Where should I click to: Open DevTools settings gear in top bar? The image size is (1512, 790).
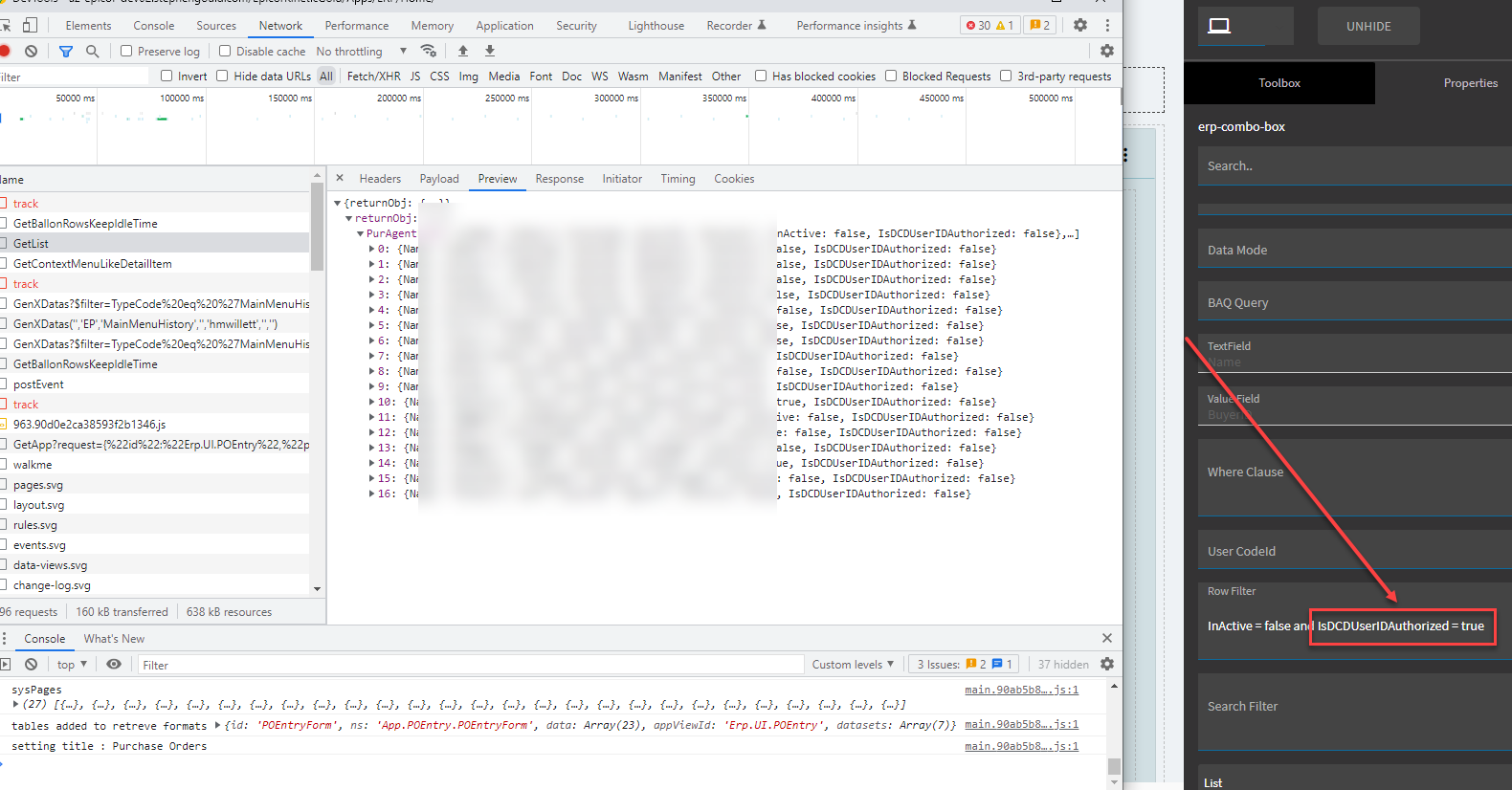coord(1080,26)
